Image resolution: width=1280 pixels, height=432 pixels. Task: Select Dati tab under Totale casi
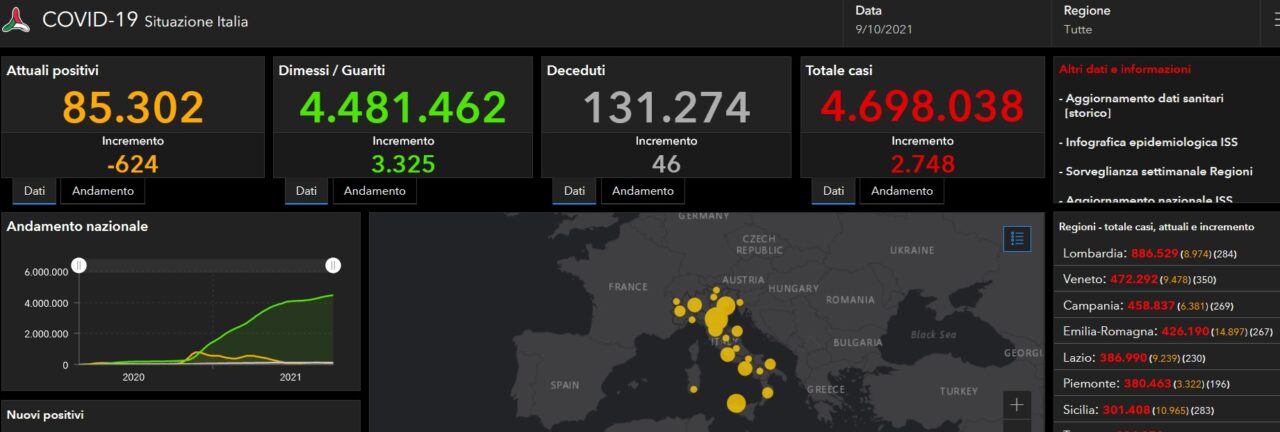833,191
